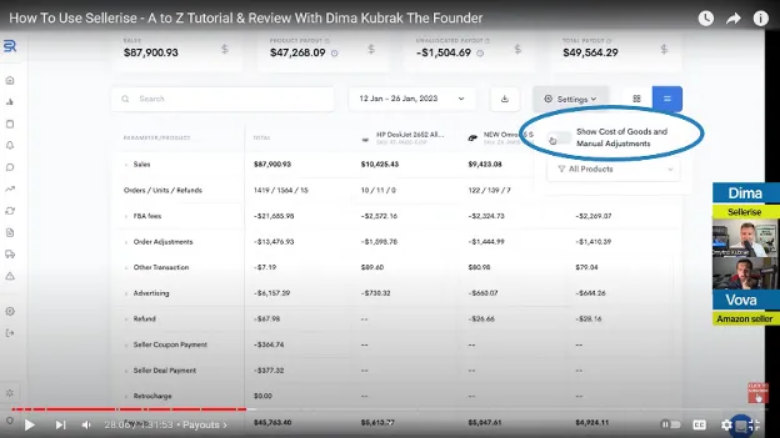
Task: Click HP DeskJet 2652 product column header
Action: (403, 138)
